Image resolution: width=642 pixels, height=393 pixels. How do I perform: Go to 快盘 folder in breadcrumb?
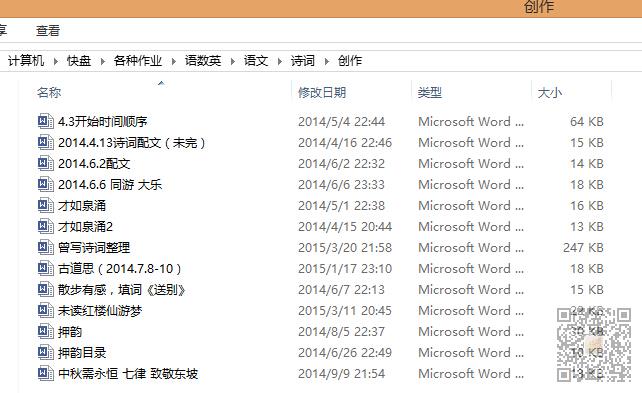pos(79,61)
